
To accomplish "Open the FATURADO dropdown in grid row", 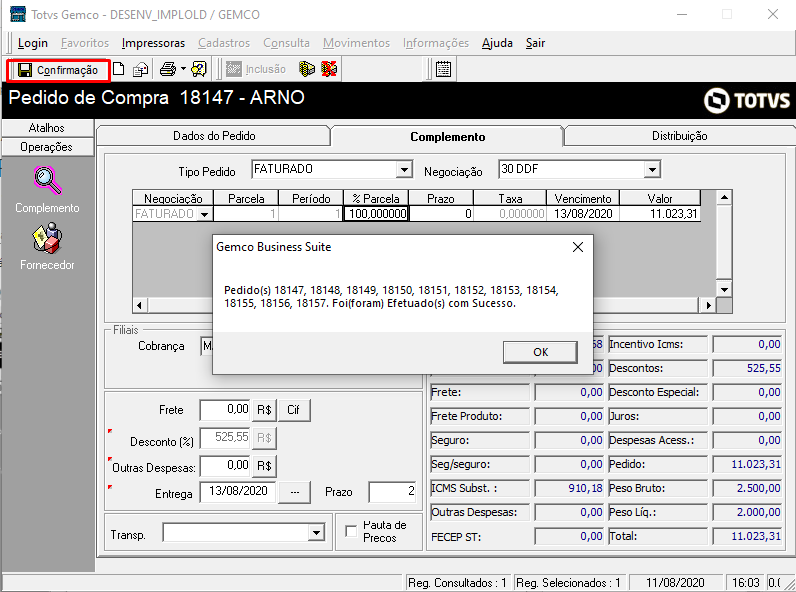I will point(204,214).
